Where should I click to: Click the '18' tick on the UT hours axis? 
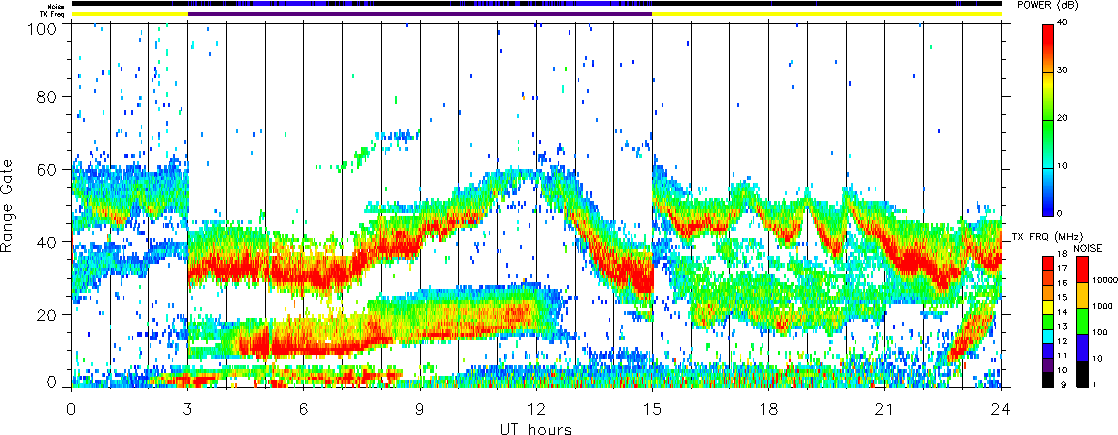(769, 408)
